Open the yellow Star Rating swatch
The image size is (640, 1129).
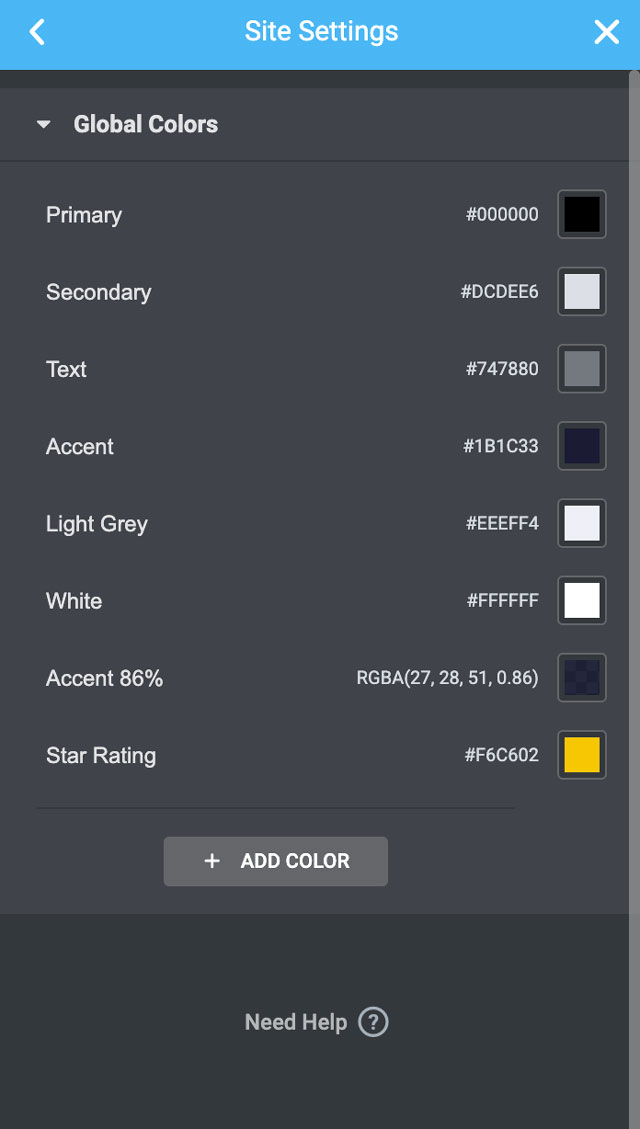tap(582, 755)
